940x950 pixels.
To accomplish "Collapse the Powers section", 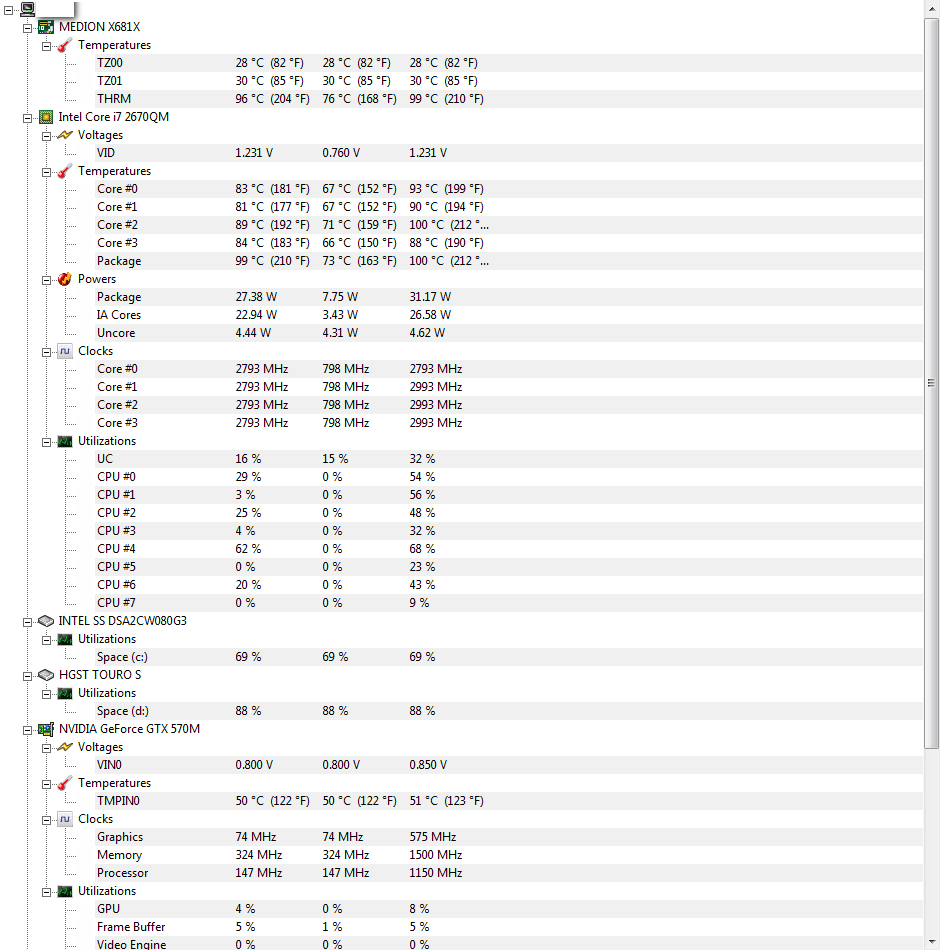I will point(46,281).
